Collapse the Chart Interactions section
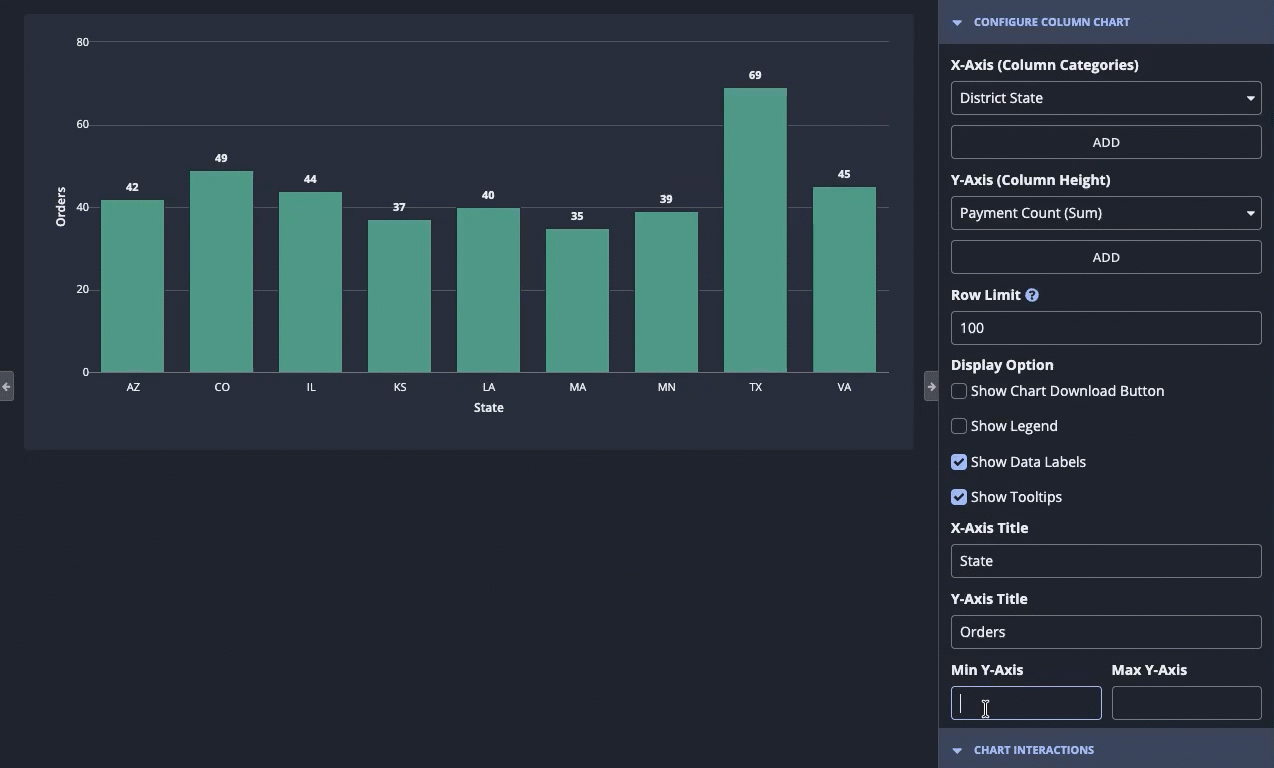The image size is (1274, 768). 957,750
